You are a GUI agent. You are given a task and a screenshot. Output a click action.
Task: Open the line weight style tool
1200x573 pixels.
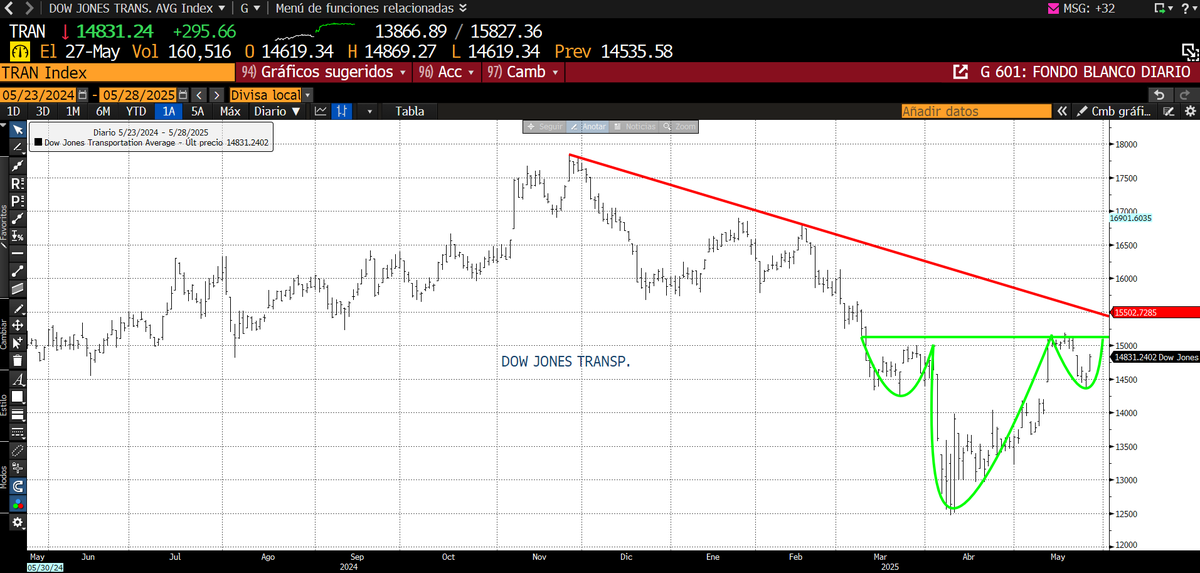tap(19, 416)
